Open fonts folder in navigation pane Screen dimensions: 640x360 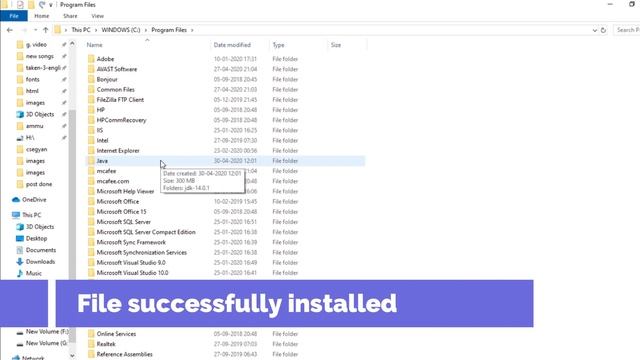point(33,80)
